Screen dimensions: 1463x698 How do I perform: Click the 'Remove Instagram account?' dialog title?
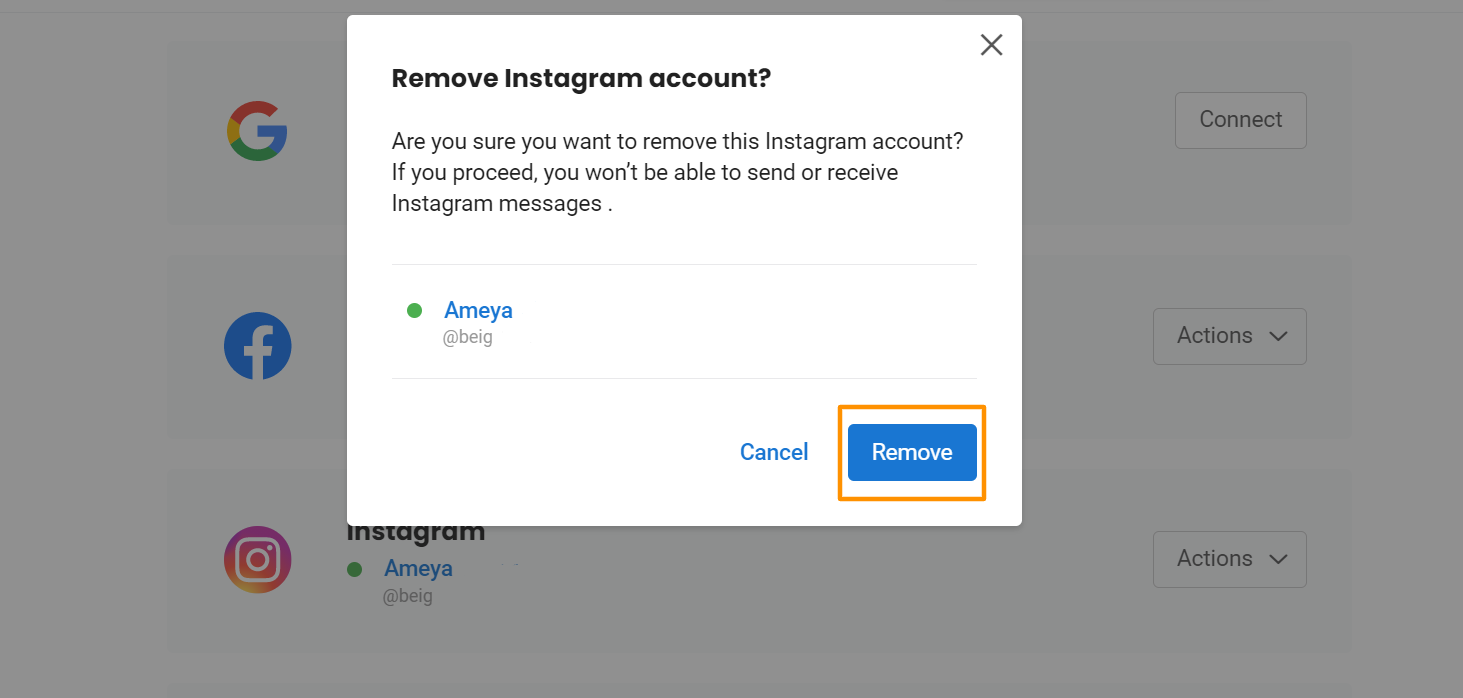[581, 78]
